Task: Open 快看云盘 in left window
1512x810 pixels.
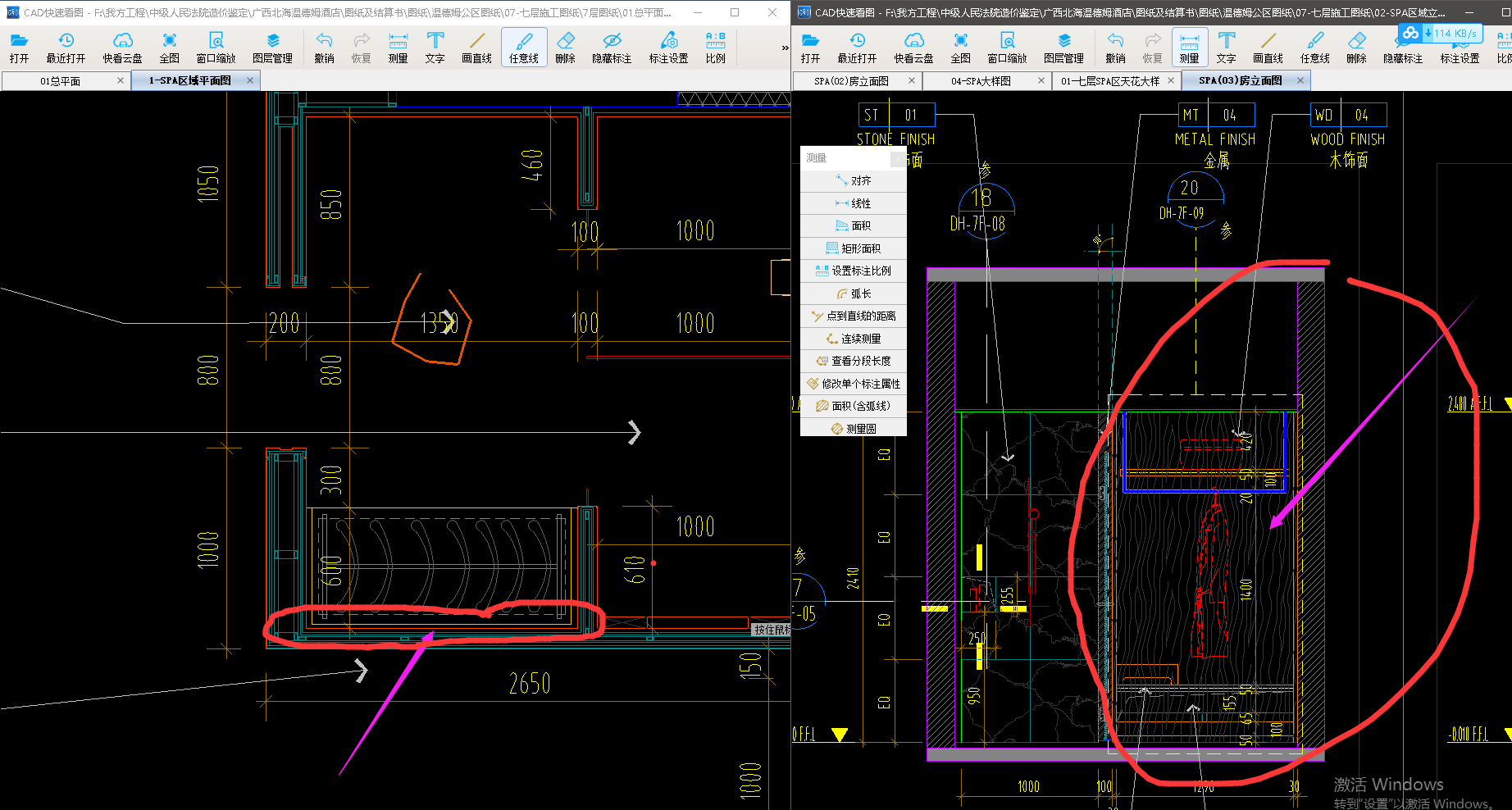Action: pos(122,48)
